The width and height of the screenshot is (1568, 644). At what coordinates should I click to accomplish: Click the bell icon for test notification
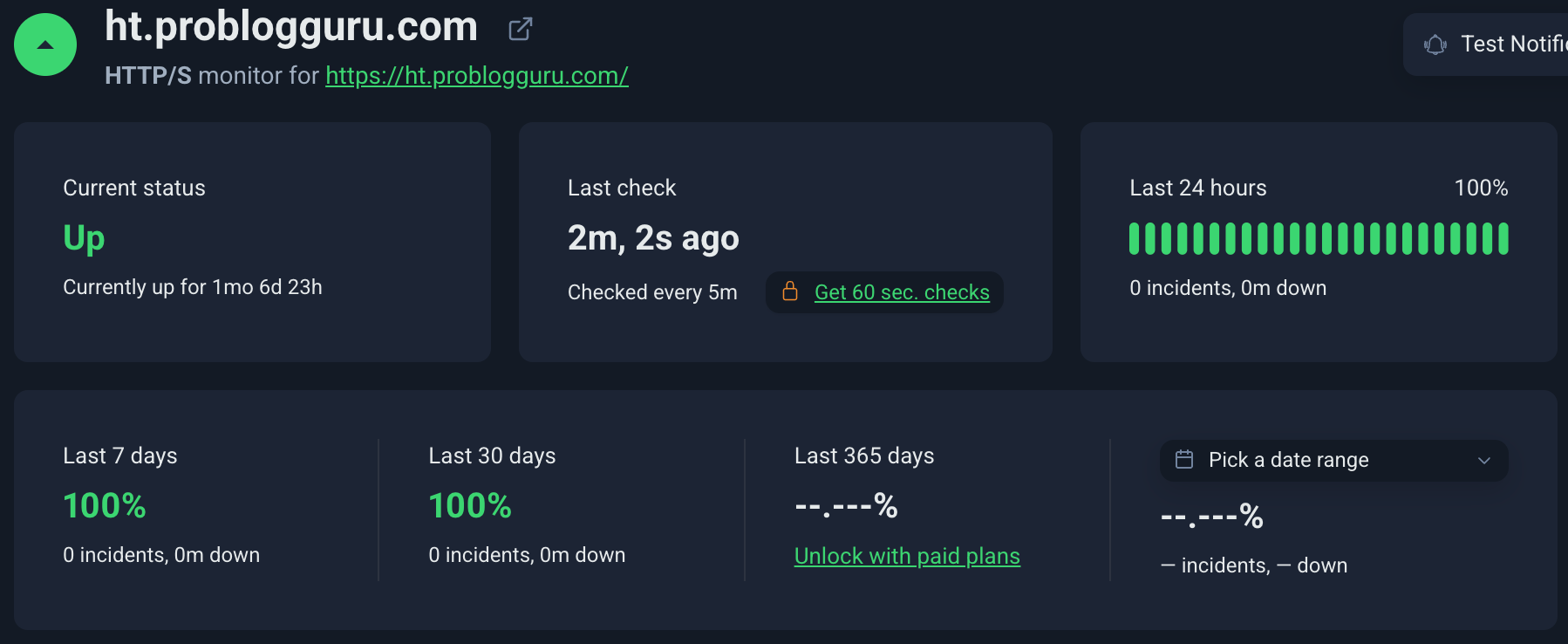click(1435, 45)
